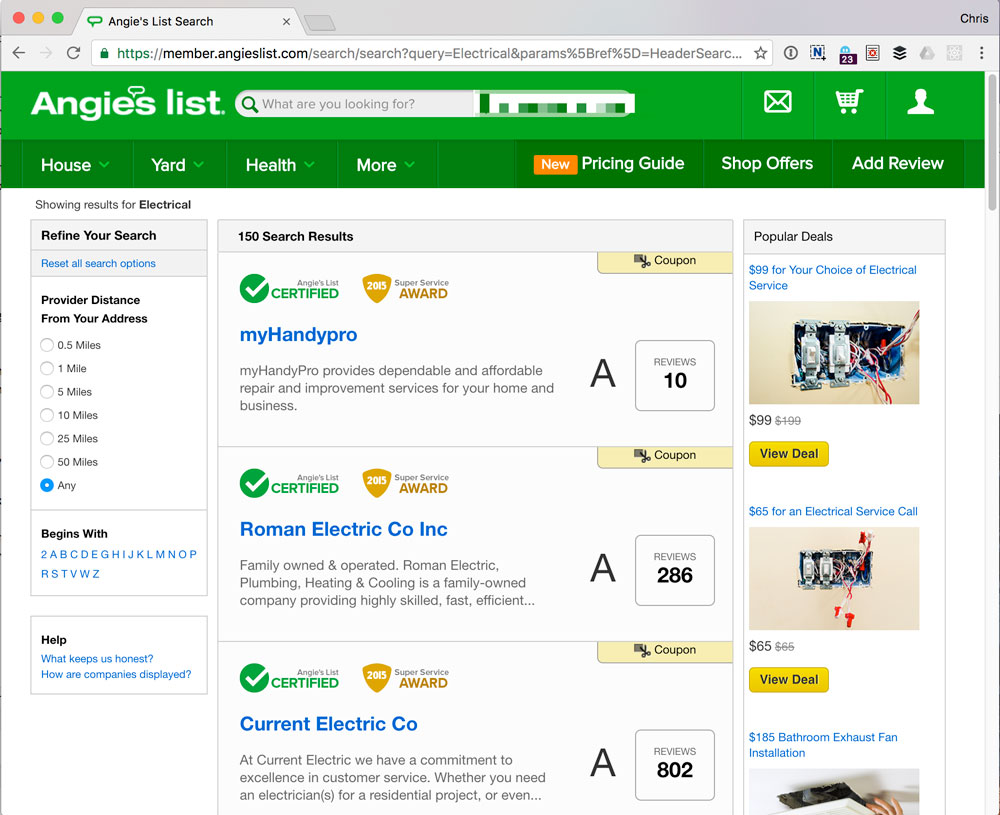Select the 25 Miles distance radio
The height and width of the screenshot is (815, 1000).
pos(47,439)
